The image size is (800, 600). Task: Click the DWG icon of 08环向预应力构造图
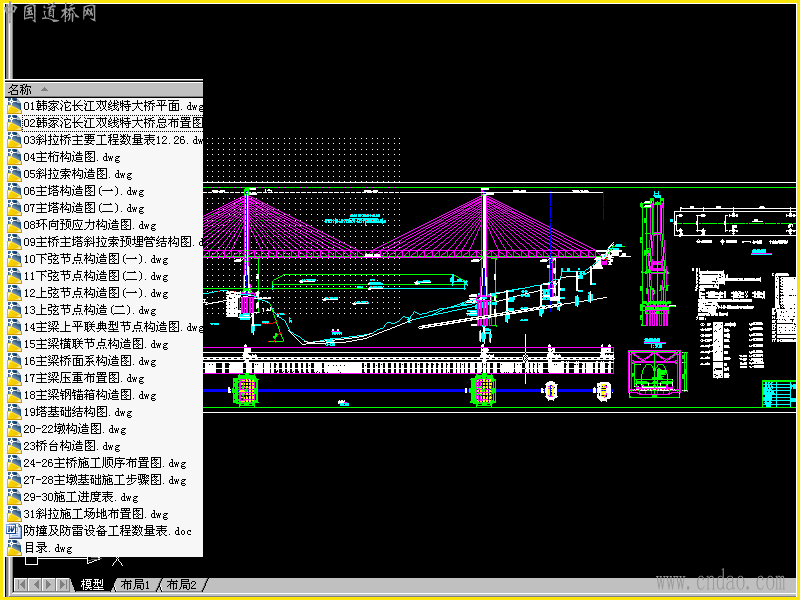tap(14, 225)
